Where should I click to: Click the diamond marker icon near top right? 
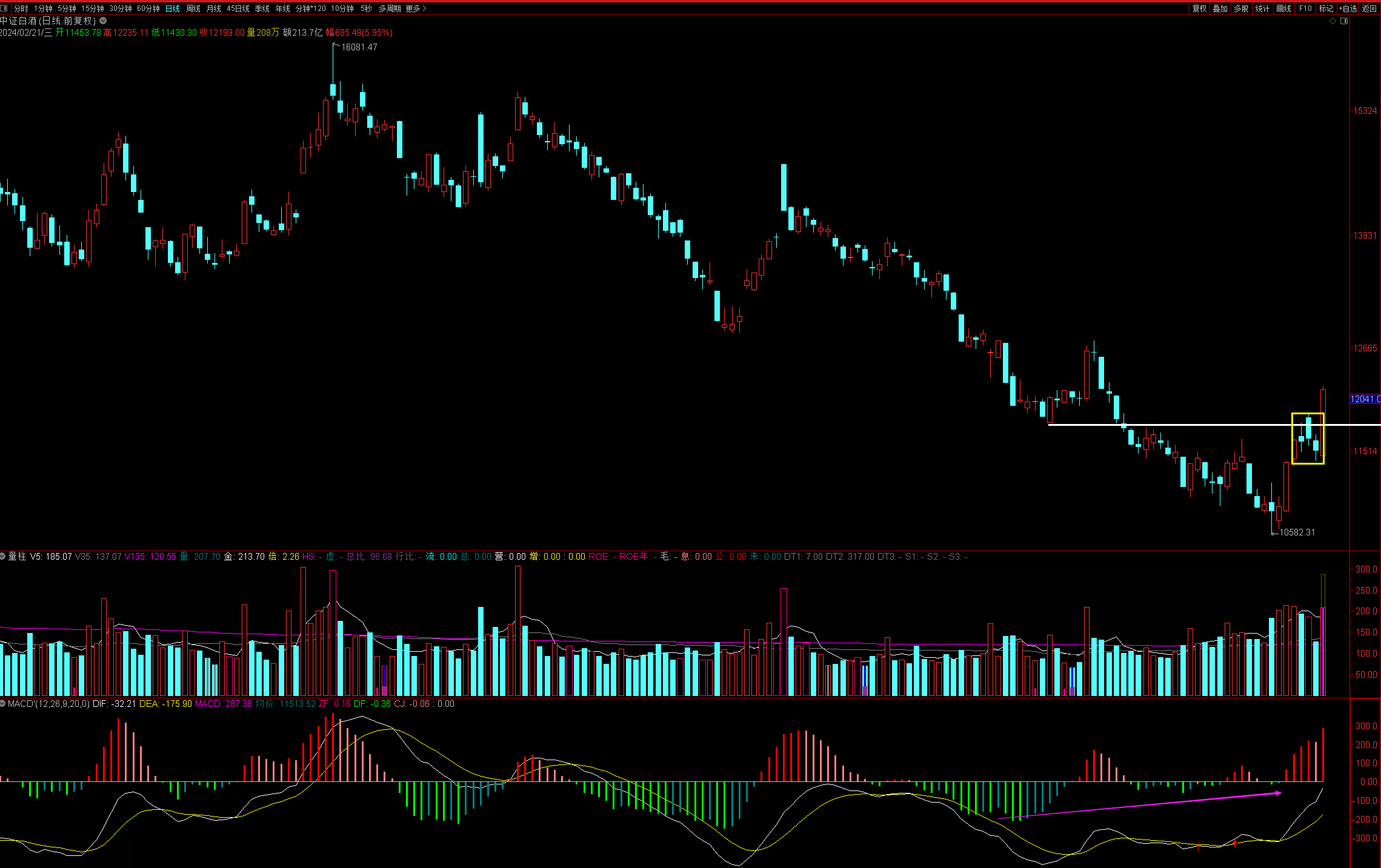coord(1333,21)
